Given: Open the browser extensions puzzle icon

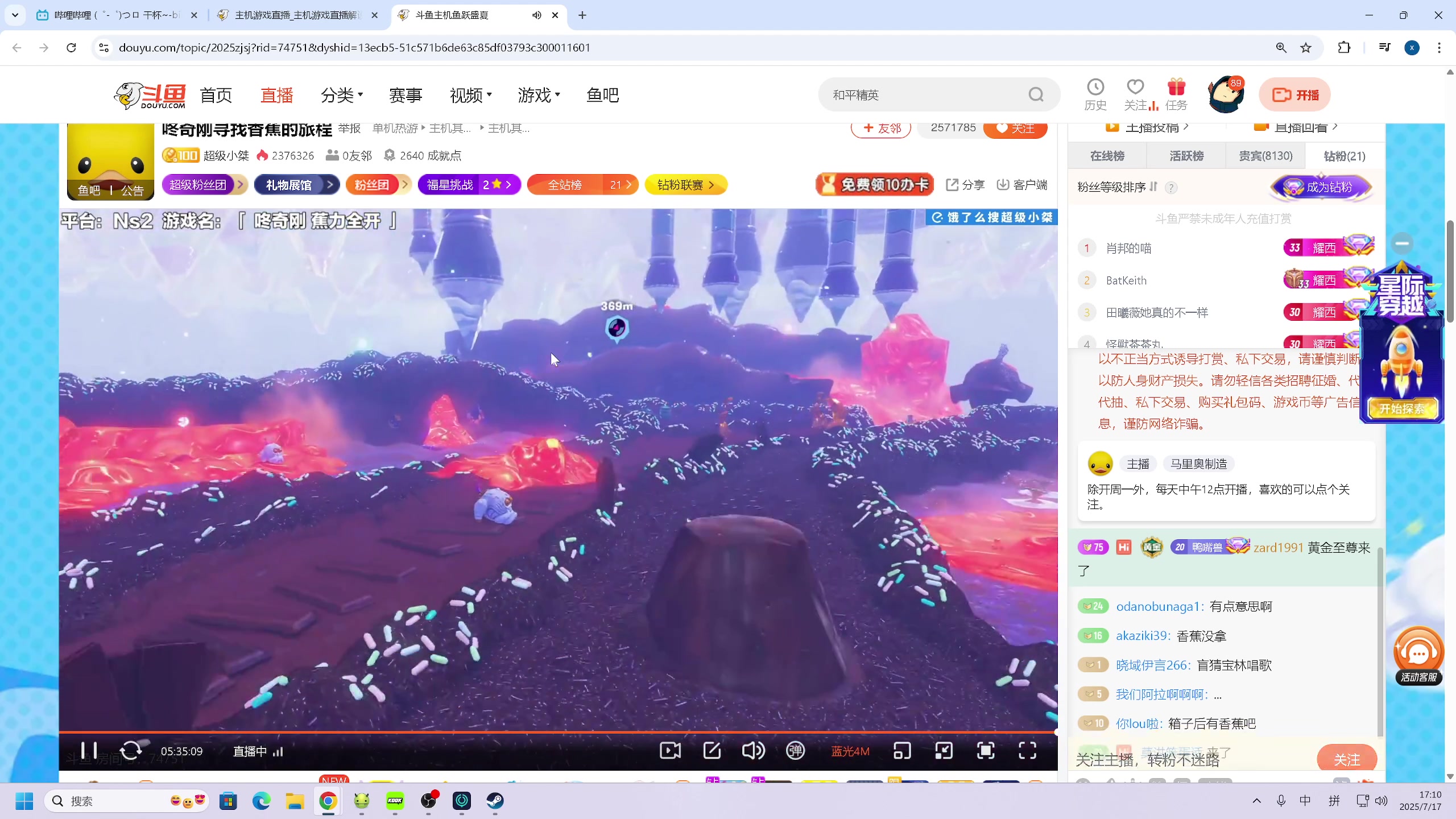Looking at the screenshot, I should [x=1344, y=48].
